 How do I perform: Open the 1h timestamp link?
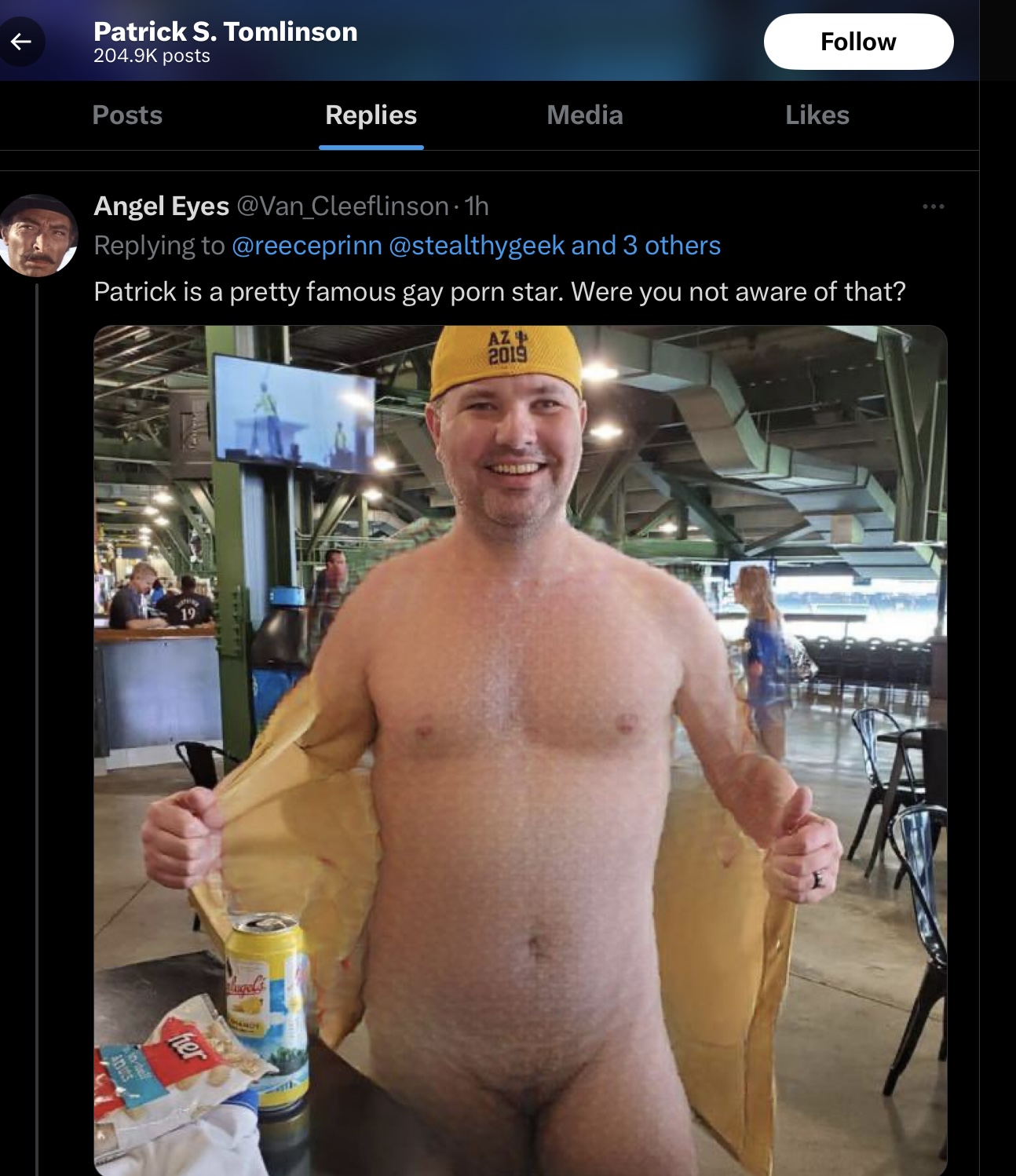(477, 206)
